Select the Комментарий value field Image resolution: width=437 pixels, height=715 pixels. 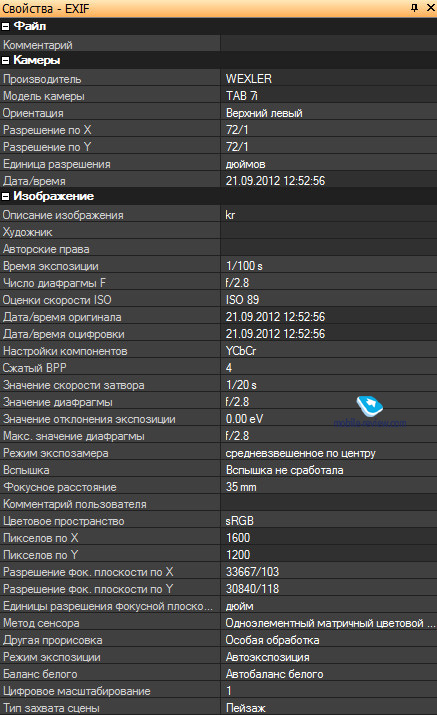328,45
